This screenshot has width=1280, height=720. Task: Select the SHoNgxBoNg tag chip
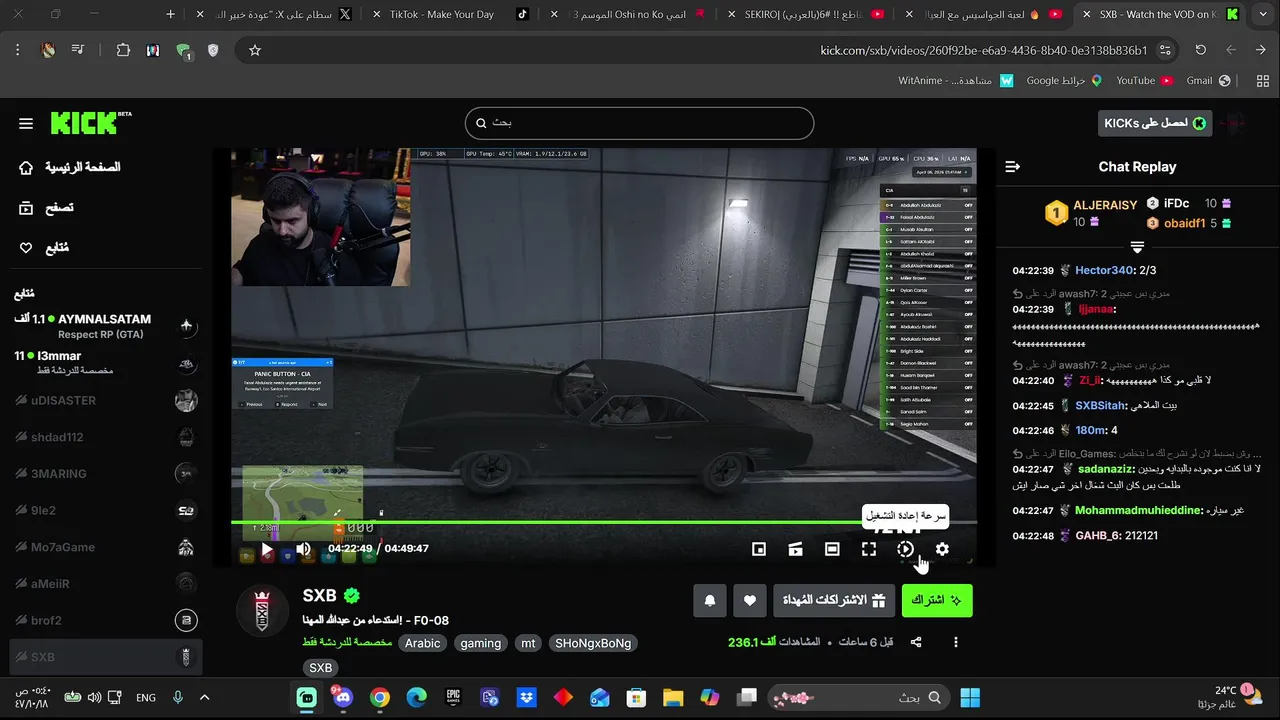click(x=593, y=643)
